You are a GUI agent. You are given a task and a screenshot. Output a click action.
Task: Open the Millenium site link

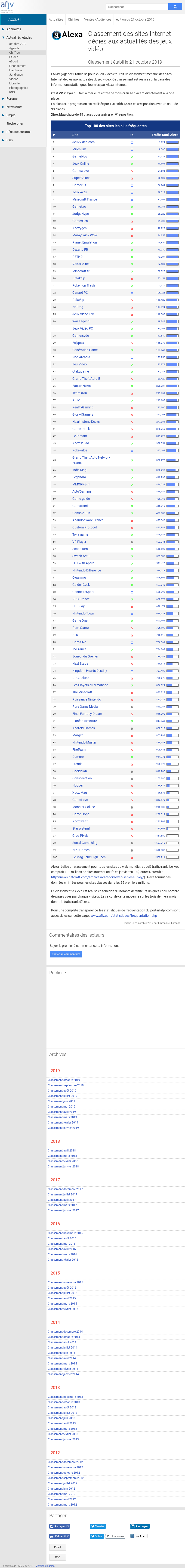click(79, 149)
